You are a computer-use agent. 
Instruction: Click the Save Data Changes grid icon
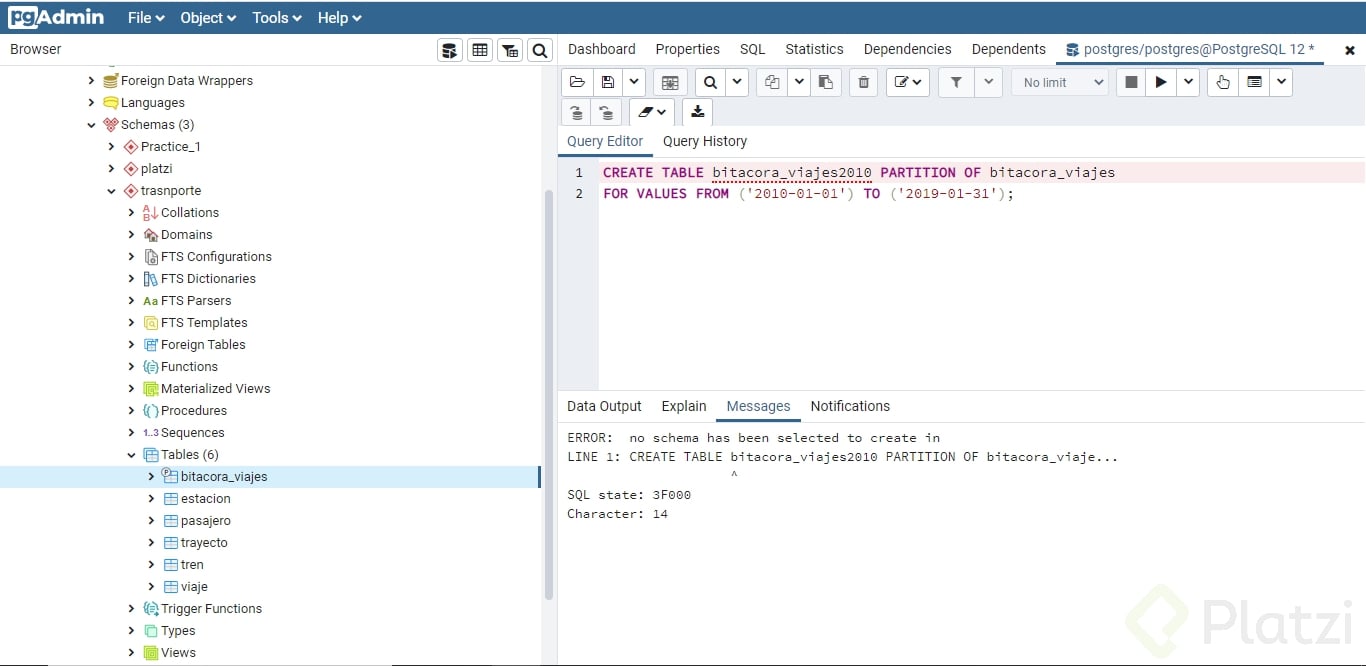click(670, 82)
